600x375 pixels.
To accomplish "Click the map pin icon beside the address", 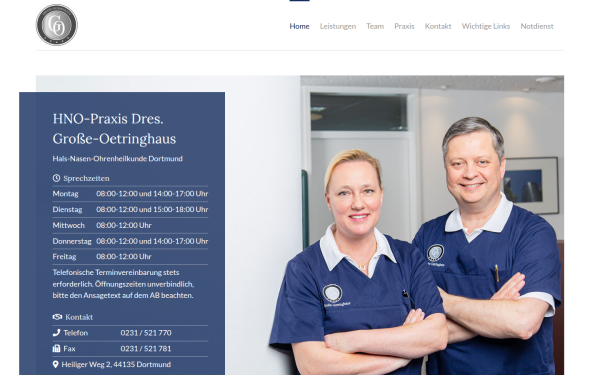I will click(x=55, y=364).
